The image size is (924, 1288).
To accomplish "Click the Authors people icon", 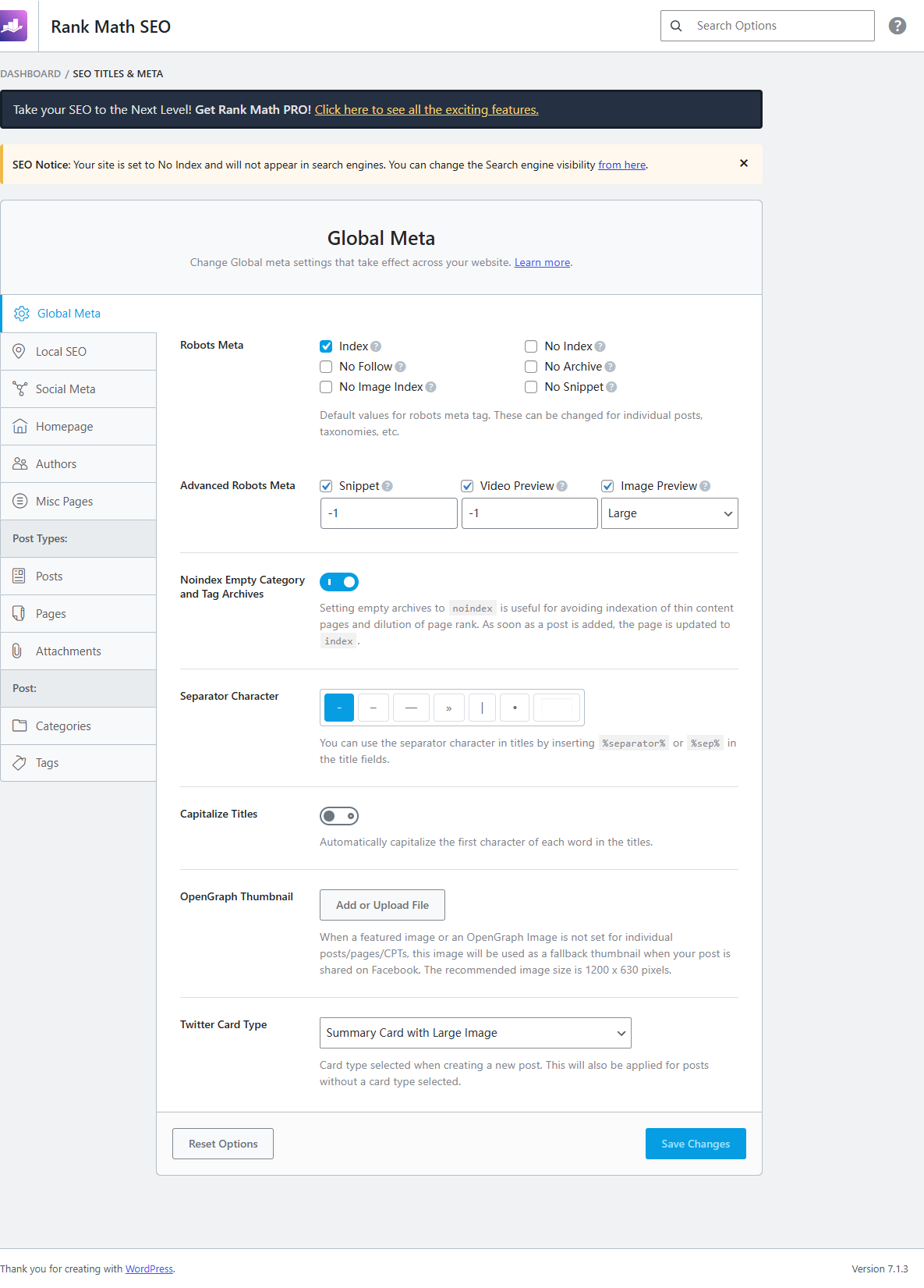I will [19, 463].
